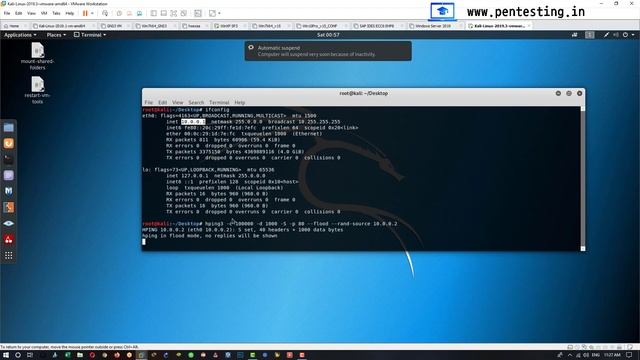640x360 pixels.
Task: Open the VMware View menu
Action: click(x=31, y=13)
